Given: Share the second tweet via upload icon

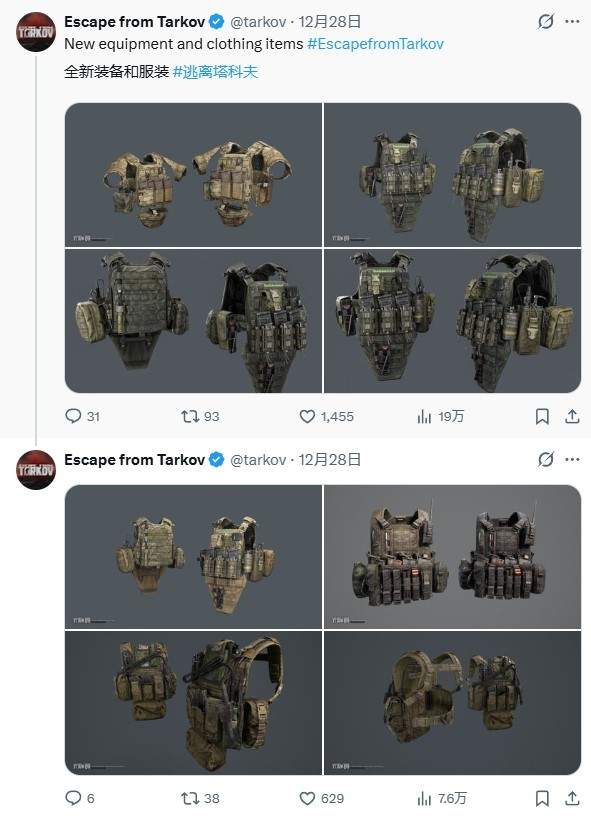Looking at the screenshot, I should (x=572, y=798).
